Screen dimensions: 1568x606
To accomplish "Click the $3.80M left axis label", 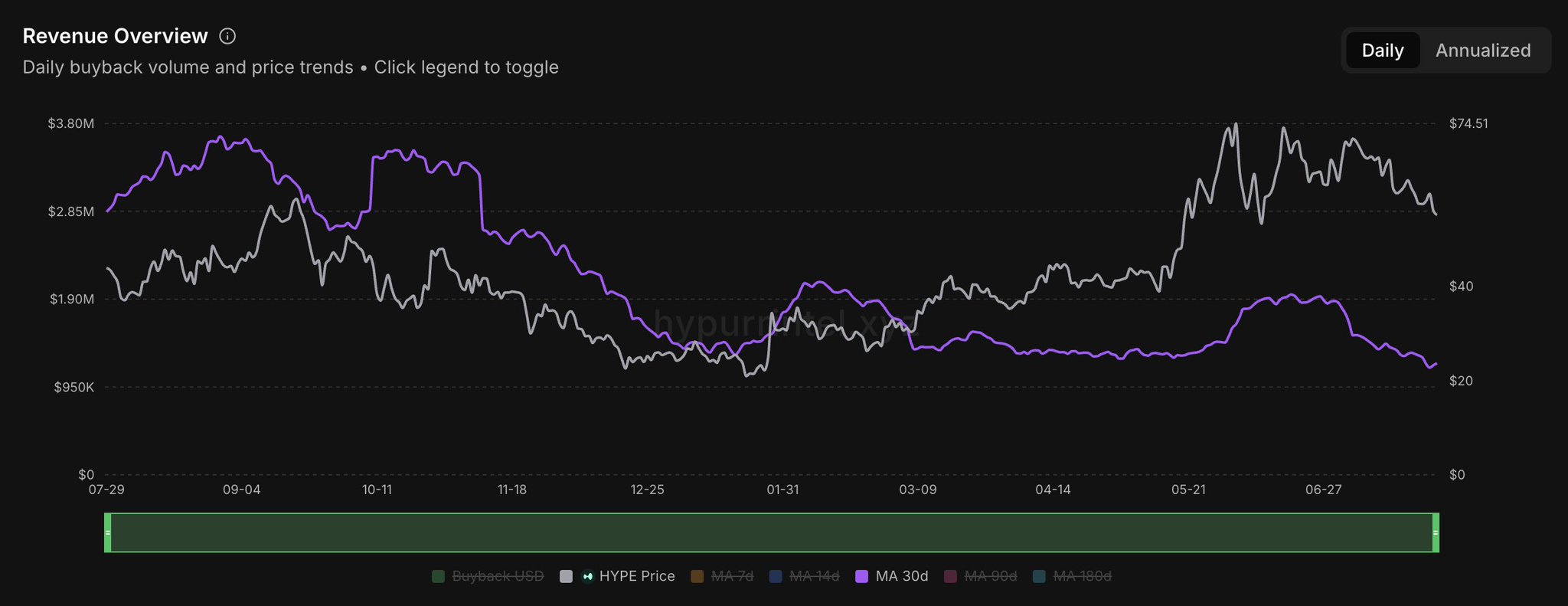I will tap(71, 123).
